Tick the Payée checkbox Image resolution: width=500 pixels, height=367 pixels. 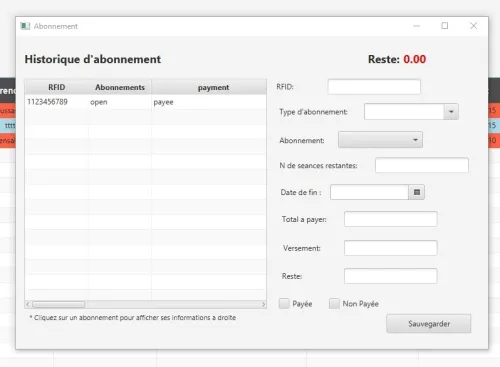pyautogui.click(x=284, y=303)
